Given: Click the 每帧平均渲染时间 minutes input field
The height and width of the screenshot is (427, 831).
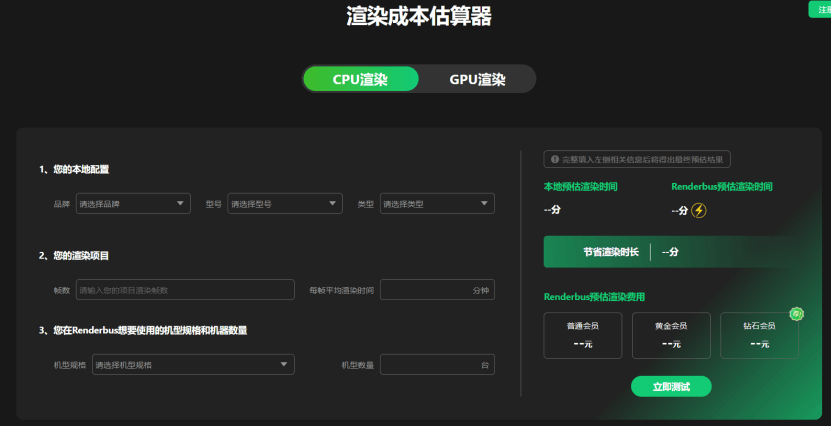Looking at the screenshot, I should pos(437,290).
